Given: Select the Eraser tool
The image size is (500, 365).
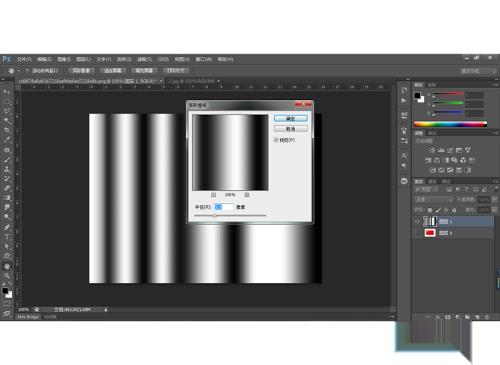Looking at the screenshot, I should [x=7, y=188].
